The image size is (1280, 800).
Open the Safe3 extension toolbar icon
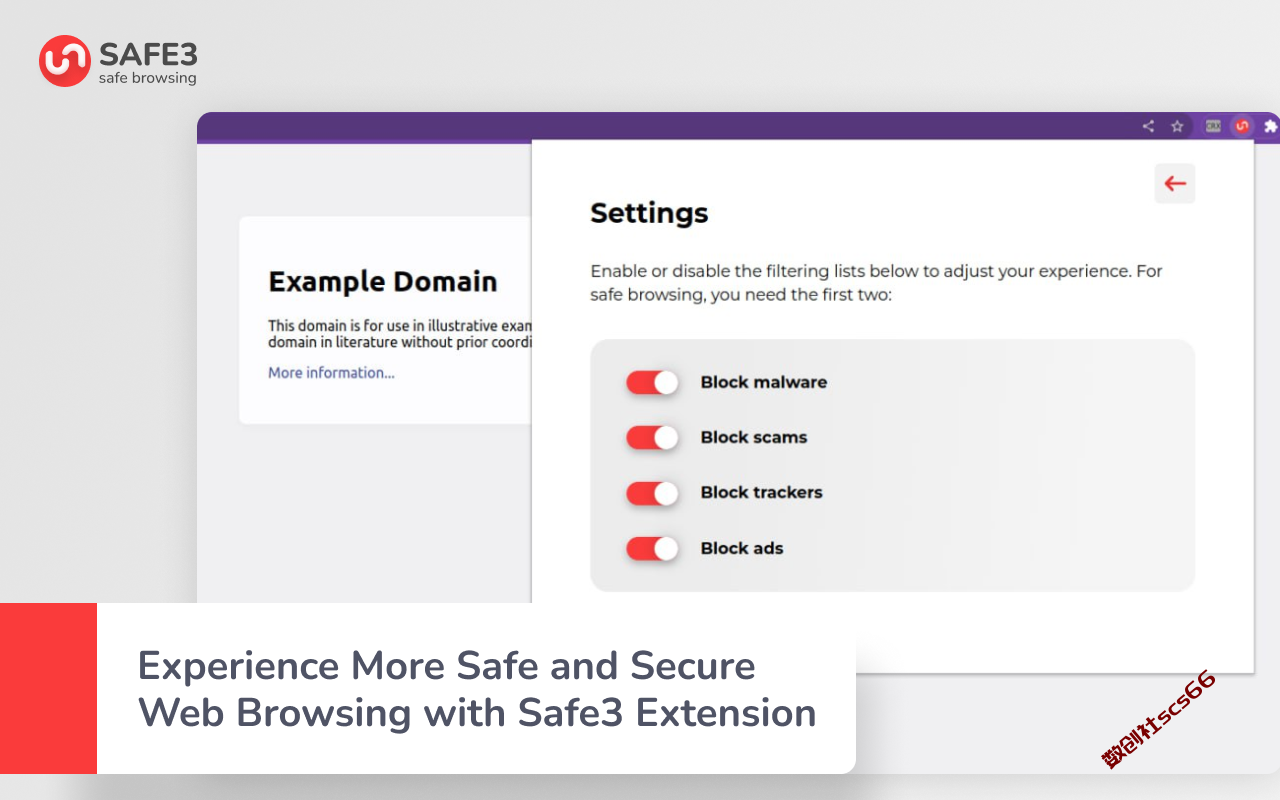point(1242,126)
